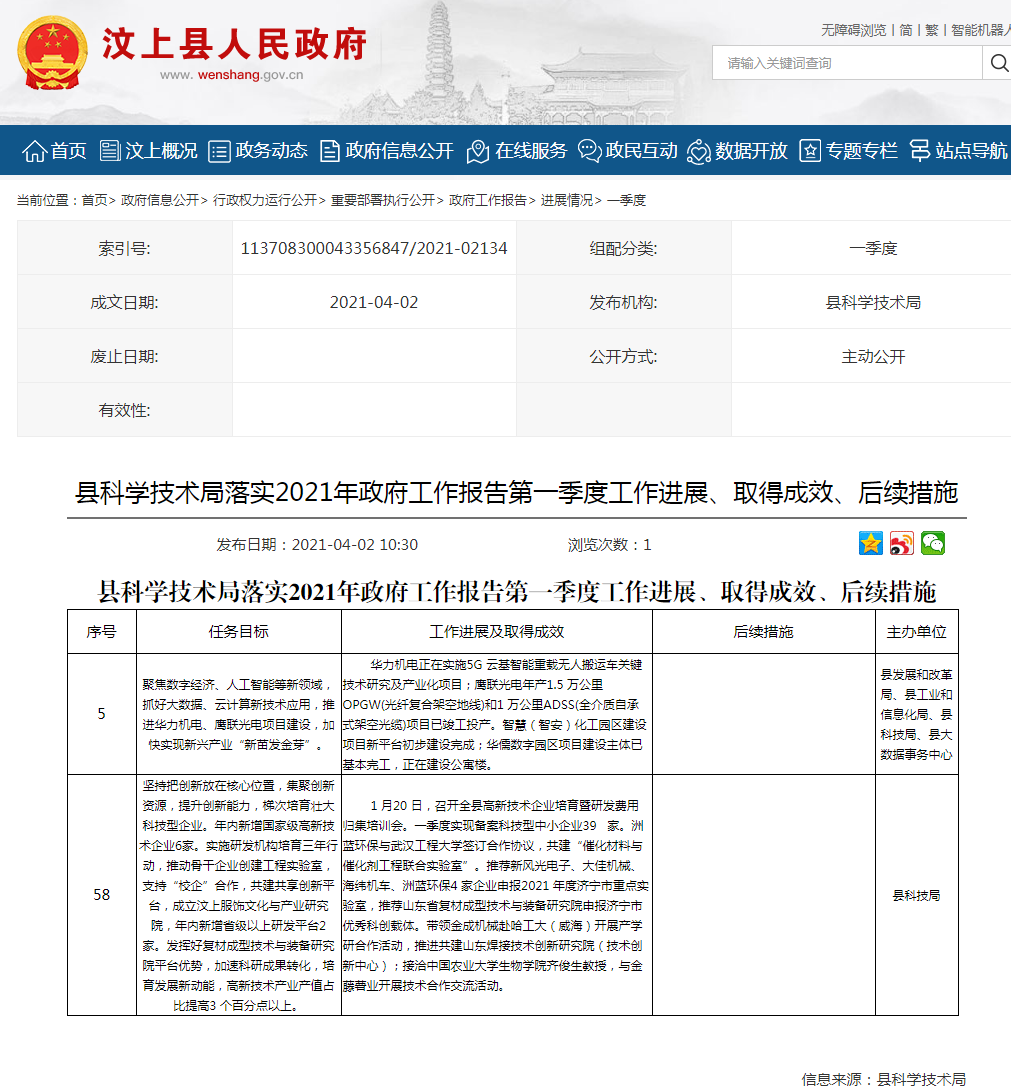Click breadcrumb link 重要部署执行公开

(x=382, y=200)
